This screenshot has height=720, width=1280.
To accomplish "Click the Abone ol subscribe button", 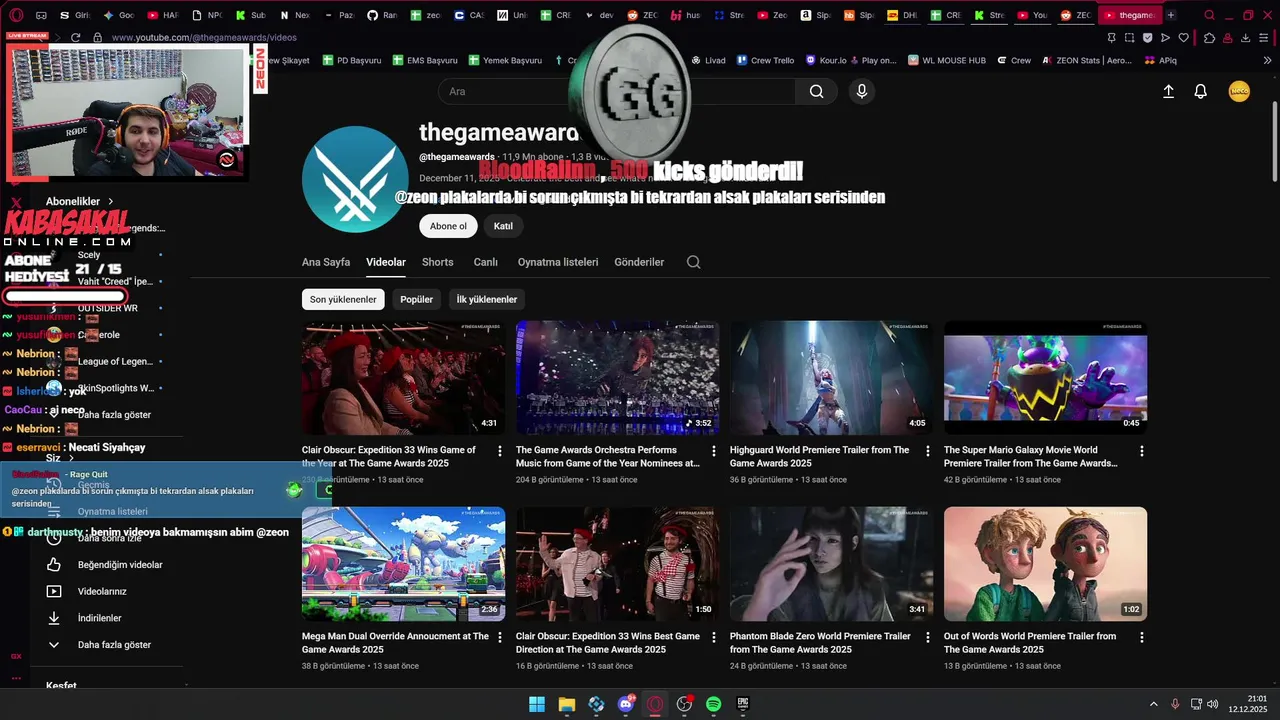I will pos(448,226).
